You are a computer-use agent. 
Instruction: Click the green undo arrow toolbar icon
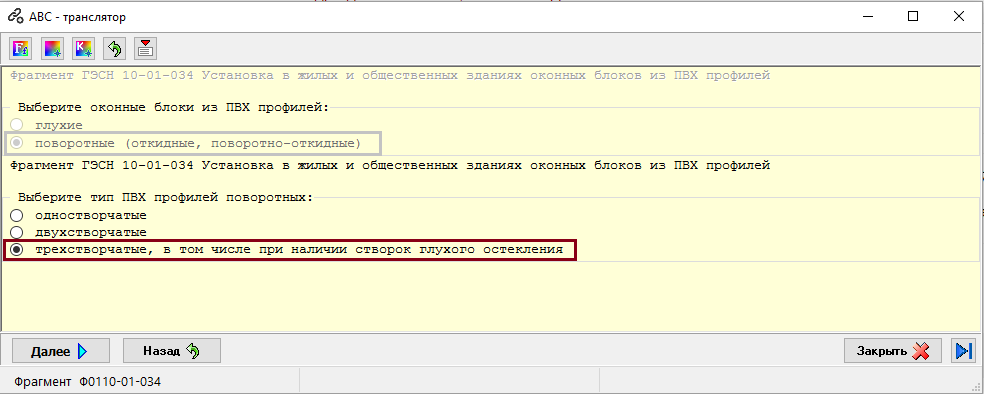click(114, 48)
